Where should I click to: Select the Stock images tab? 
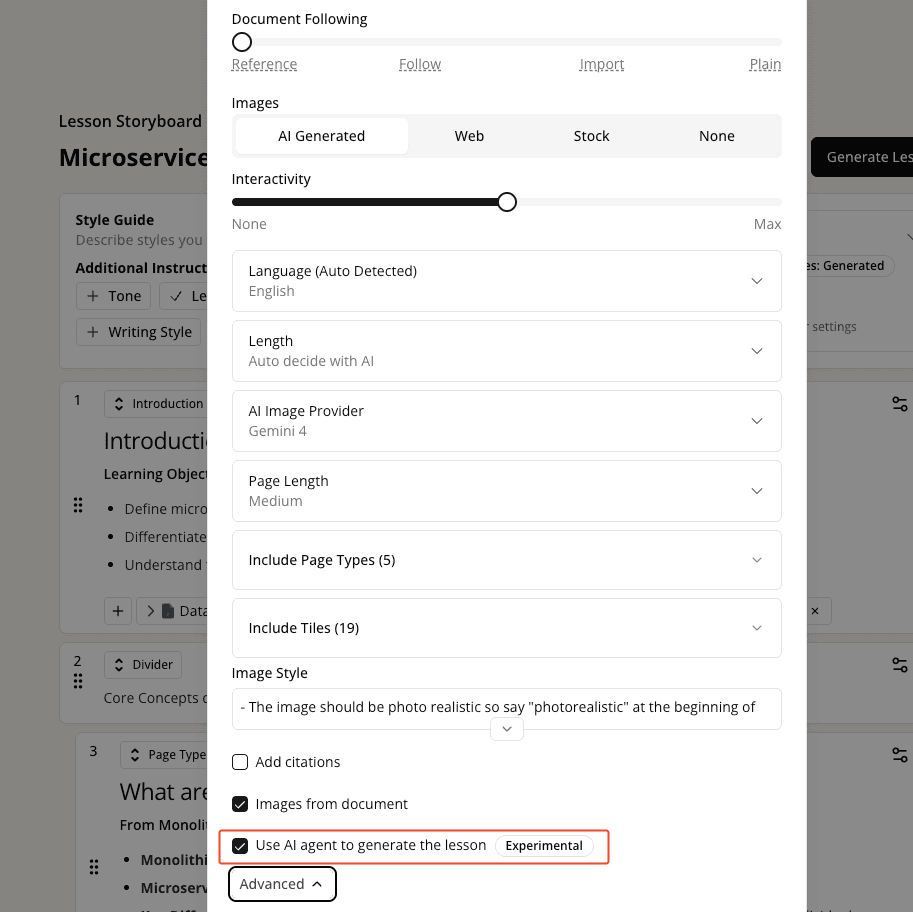click(591, 136)
